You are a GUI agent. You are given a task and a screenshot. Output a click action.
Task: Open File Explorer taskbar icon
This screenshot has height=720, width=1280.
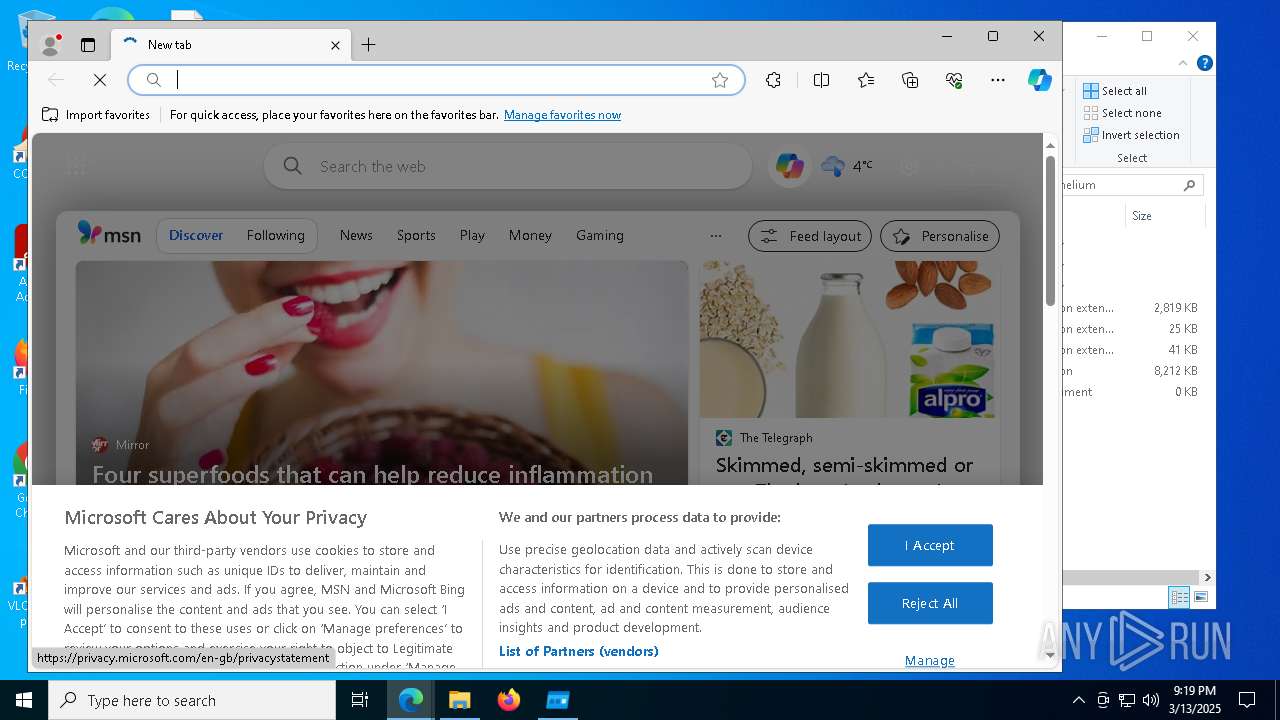pos(460,700)
